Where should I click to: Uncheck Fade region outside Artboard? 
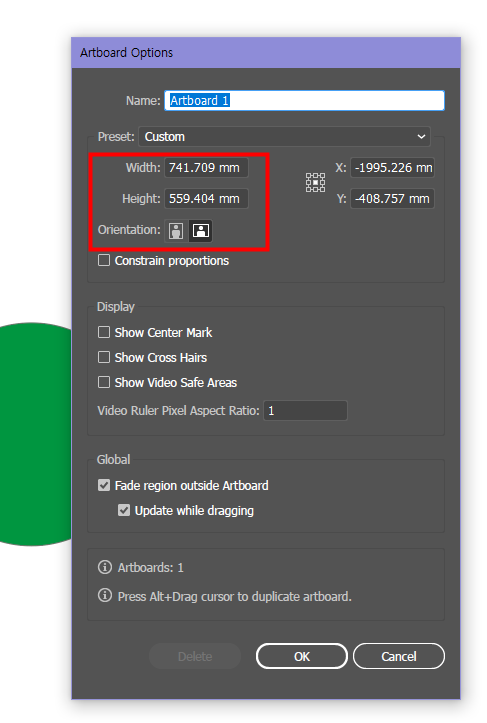pyautogui.click(x=104, y=485)
